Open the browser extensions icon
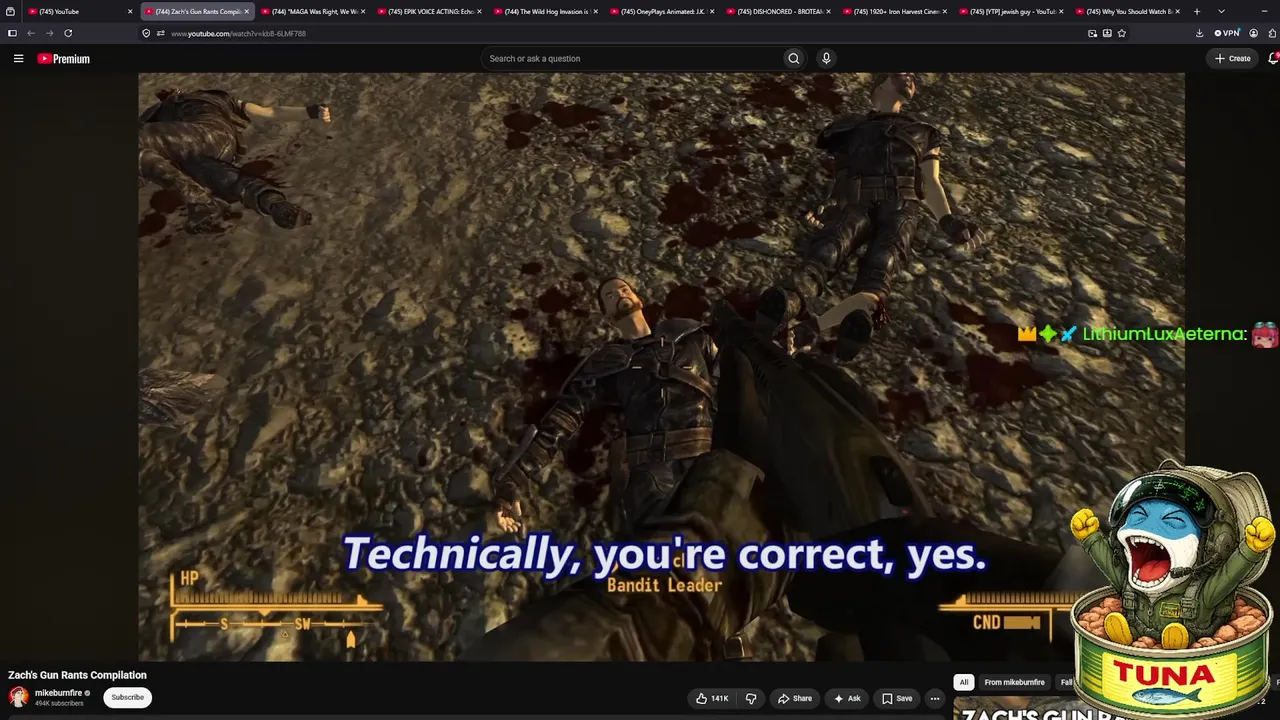 tap(1270, 33)
